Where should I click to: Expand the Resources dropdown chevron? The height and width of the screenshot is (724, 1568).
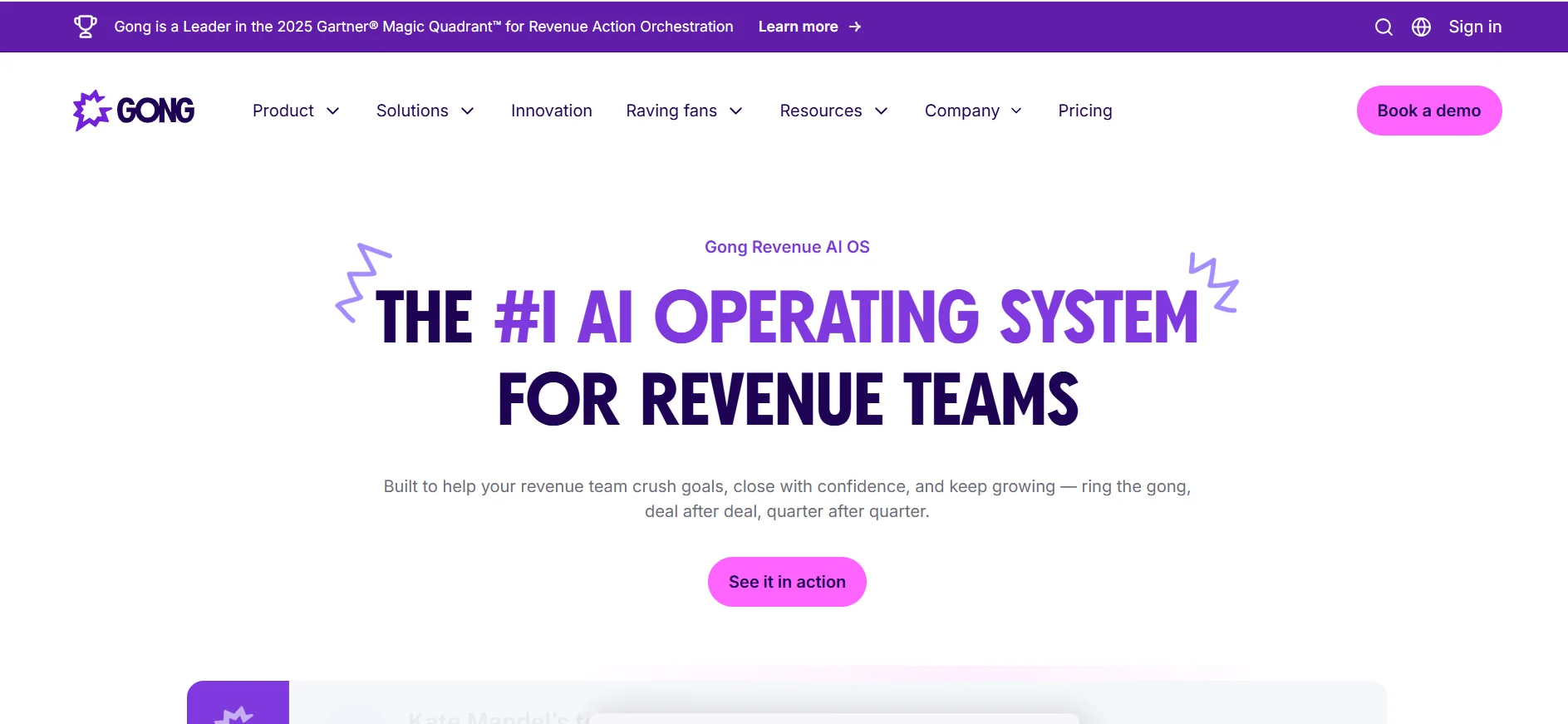pyautogui.click(x=882, y=111)
